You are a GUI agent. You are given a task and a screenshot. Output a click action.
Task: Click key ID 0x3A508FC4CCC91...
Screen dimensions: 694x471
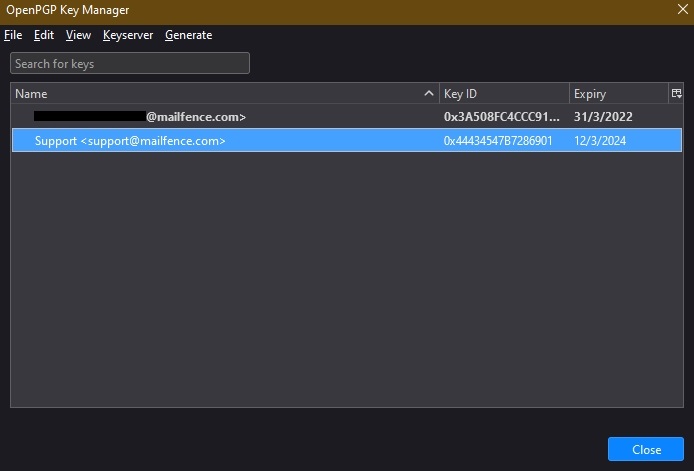501,116
